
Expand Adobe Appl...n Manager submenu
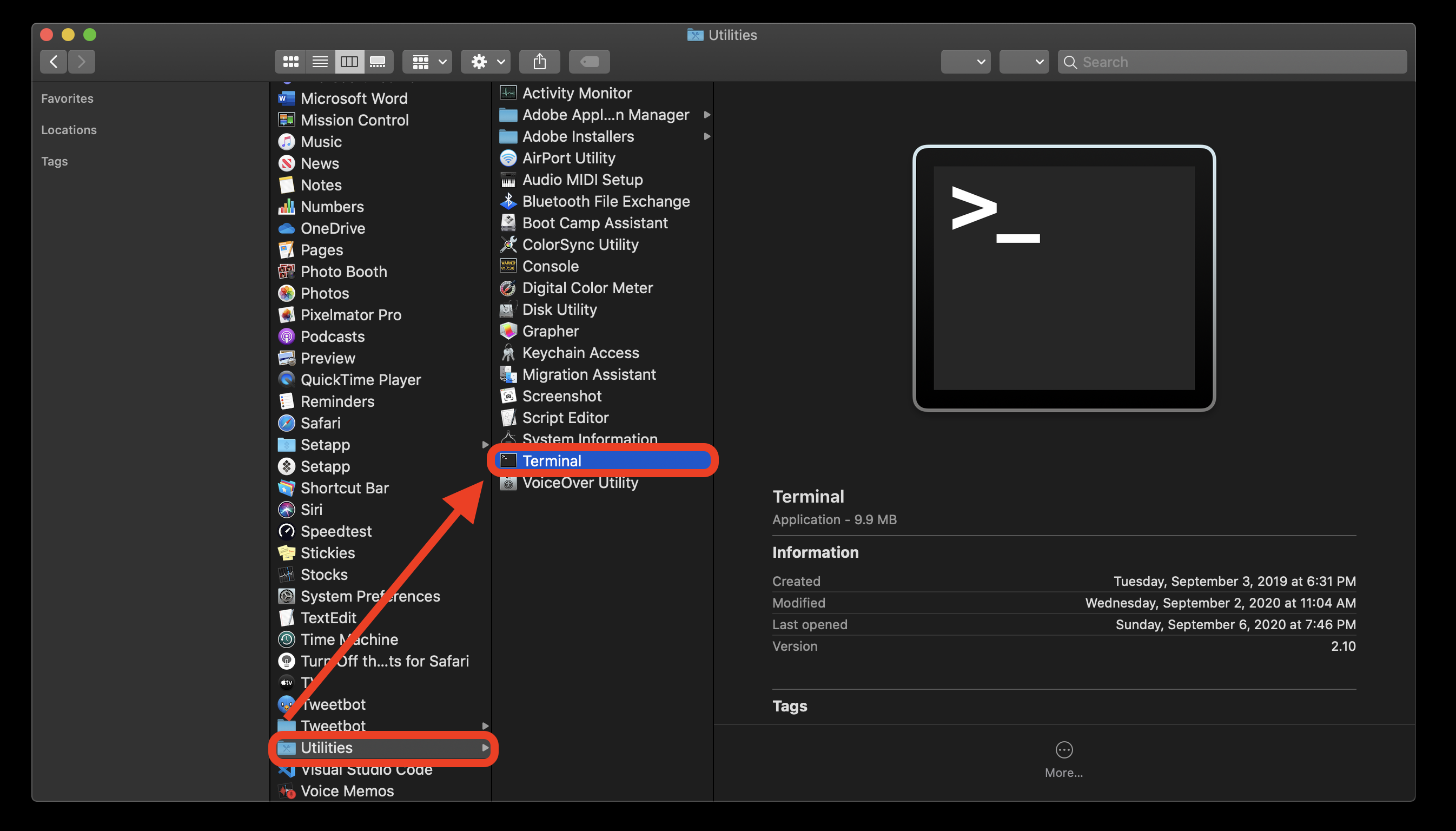706,114
